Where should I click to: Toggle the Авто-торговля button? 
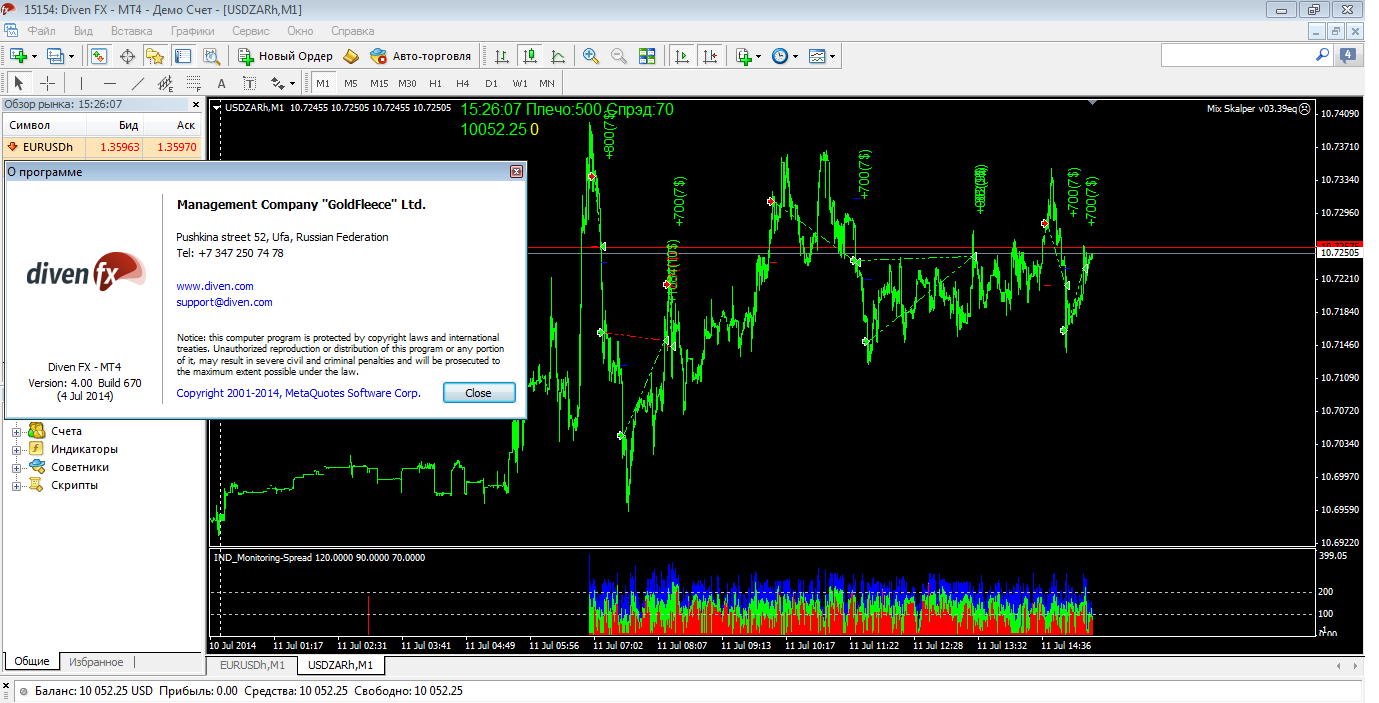[x=420, y=56]
